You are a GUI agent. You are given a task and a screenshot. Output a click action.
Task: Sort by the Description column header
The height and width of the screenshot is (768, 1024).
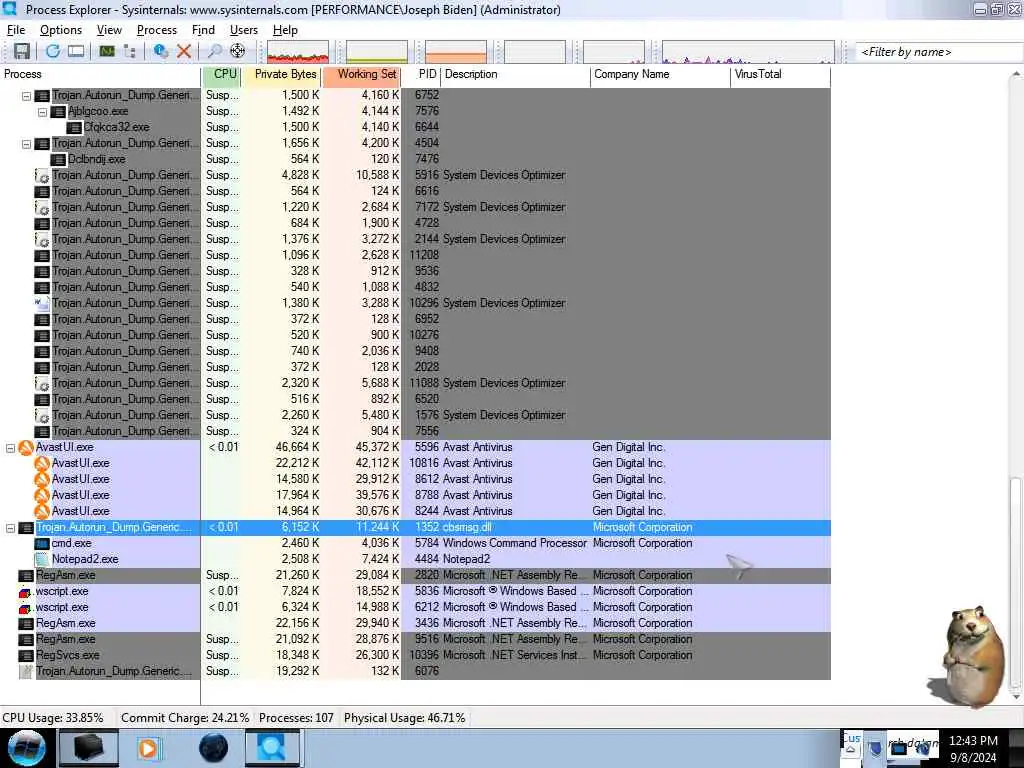tap(516, 74)
